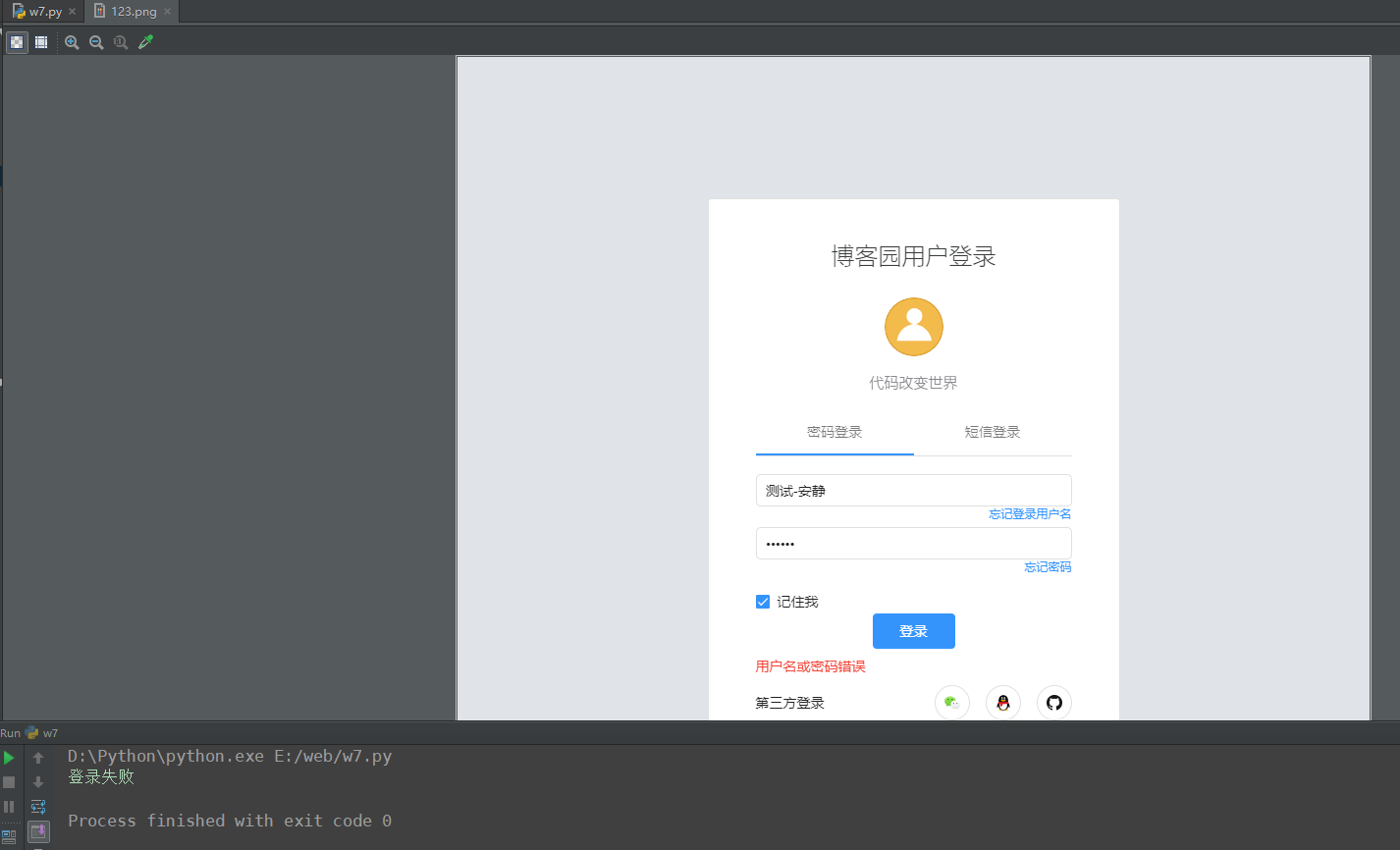Zoom in on the image
Image resolution: width=1400 pixels, height=850 pixels.
click(x=72, y=41)
